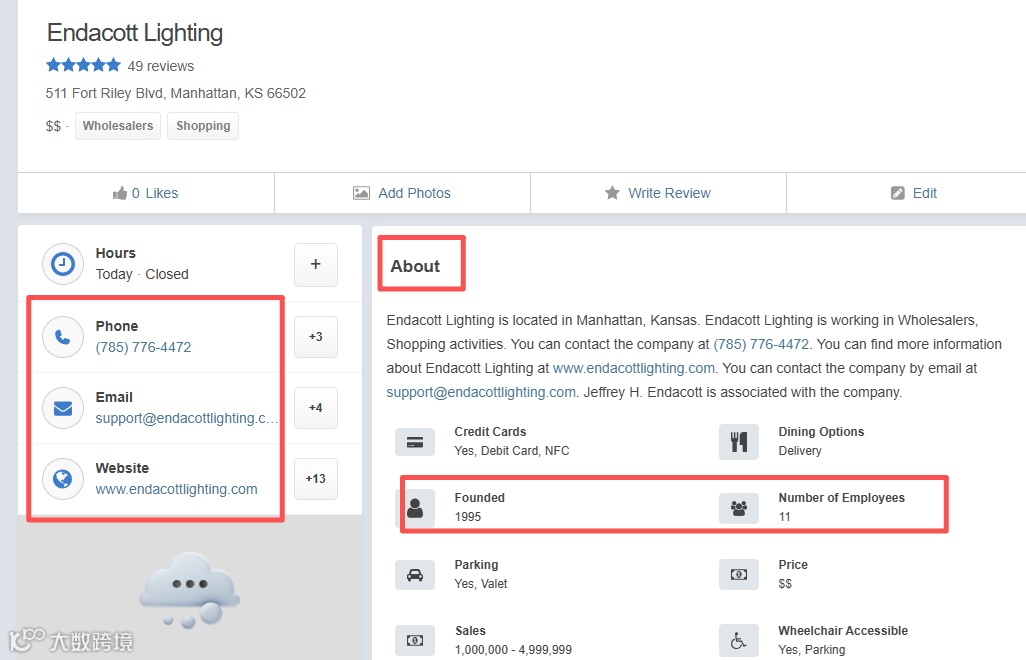Click the Delivery dining option text
This screenshot has height=660, width=1026.
click(x=800, y=451)
